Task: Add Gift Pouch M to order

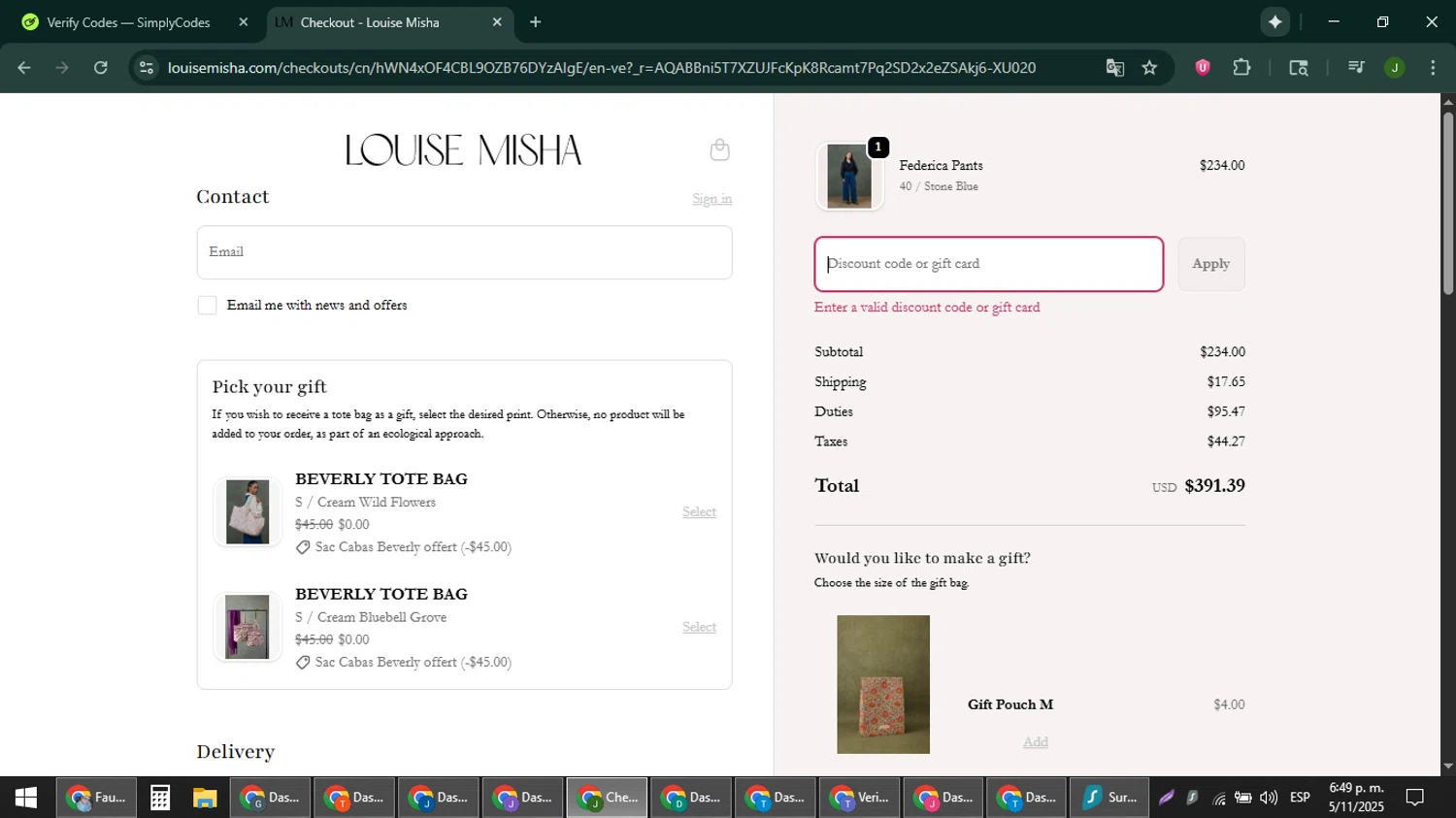Action: (1035, 741)
